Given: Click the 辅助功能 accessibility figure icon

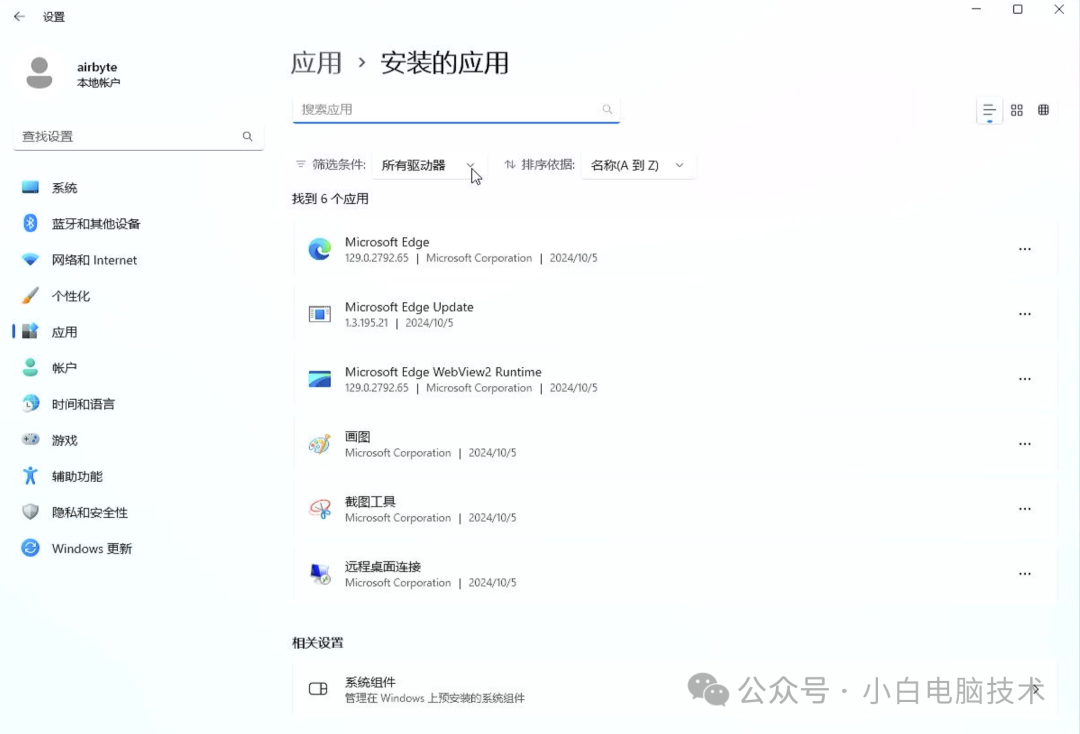Looking at the screenshot, I should (30, 476).
